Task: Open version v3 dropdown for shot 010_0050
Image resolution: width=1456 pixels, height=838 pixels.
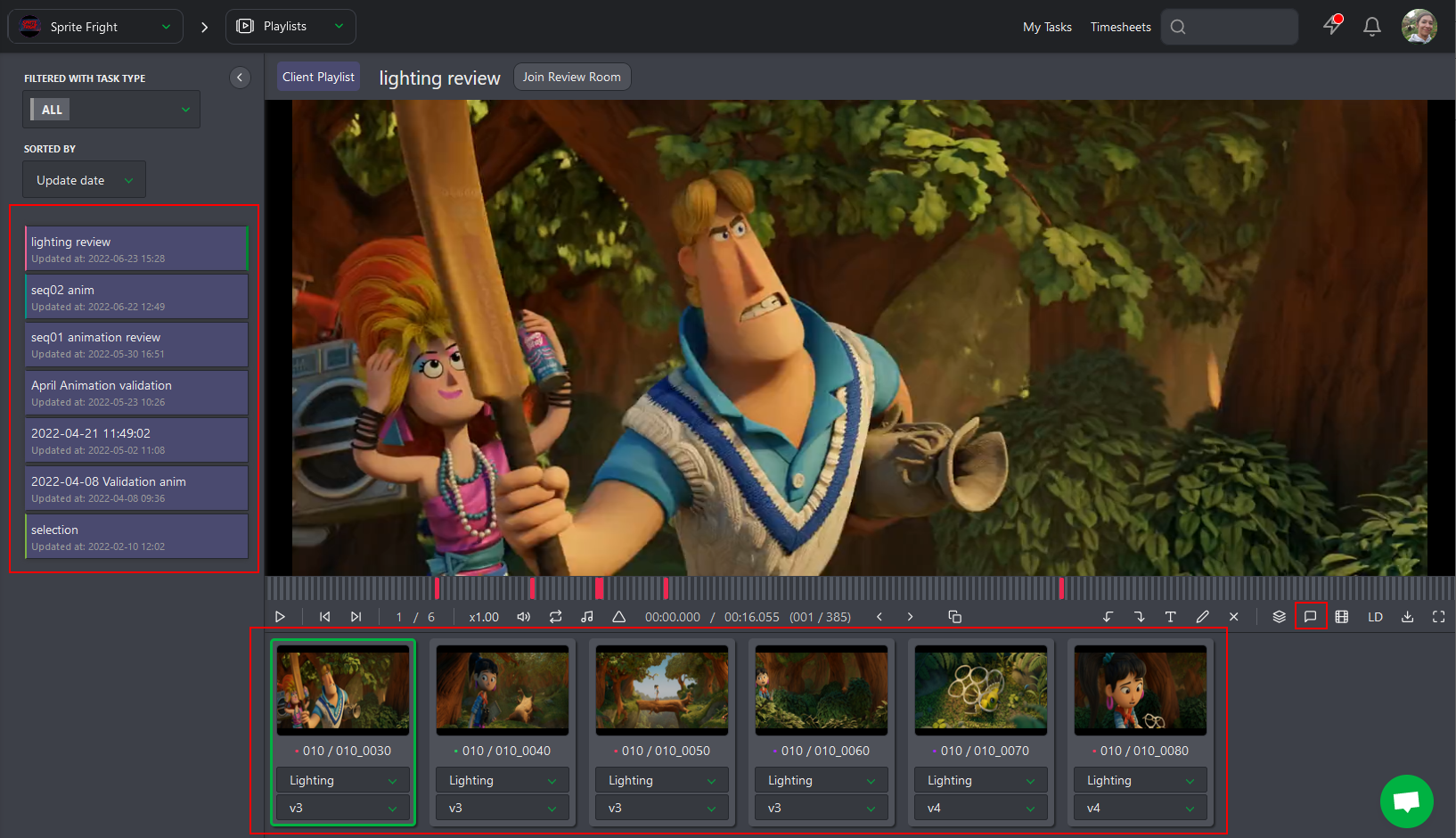Action: [x=662, y=808]
